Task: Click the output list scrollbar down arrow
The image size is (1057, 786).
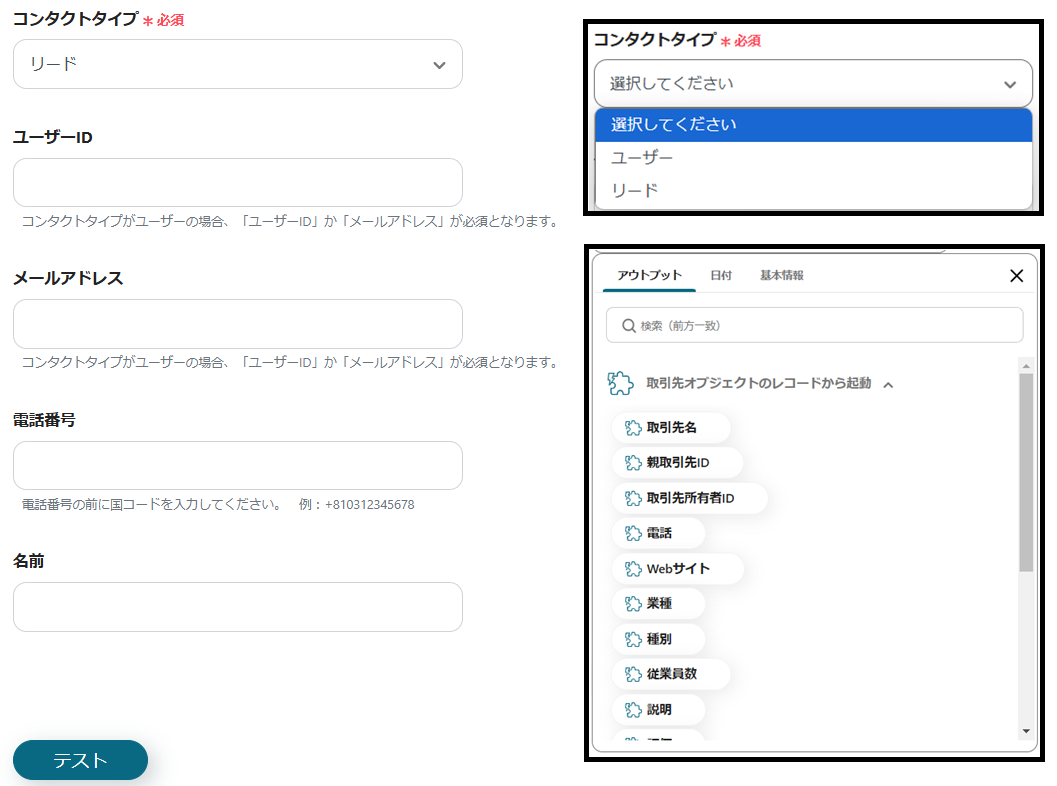Action: (x=1025, y=732)
